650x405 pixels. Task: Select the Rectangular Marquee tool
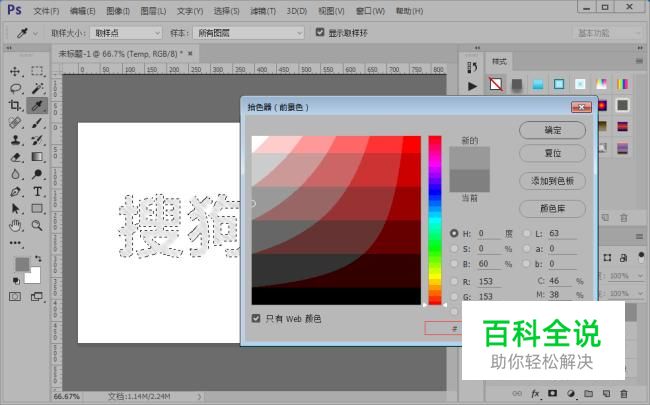pyautogui.click(x=37, y=71)
